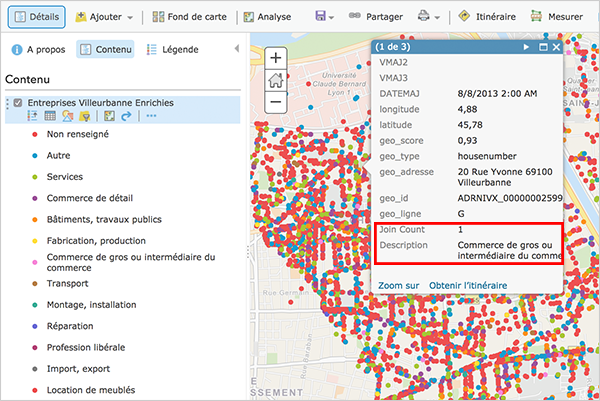Click the geo_id value ADRNIVX
Image resolution: width=600 pixels, height=401 pixels.
click(510, 198)
